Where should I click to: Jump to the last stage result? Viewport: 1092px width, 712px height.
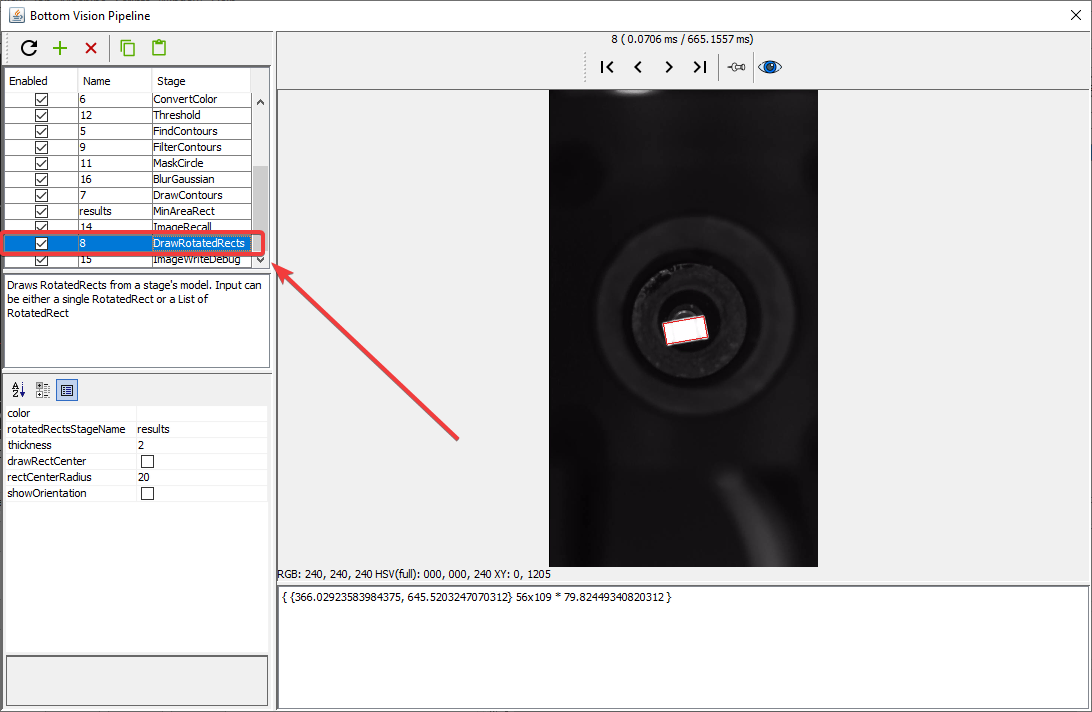700,67
